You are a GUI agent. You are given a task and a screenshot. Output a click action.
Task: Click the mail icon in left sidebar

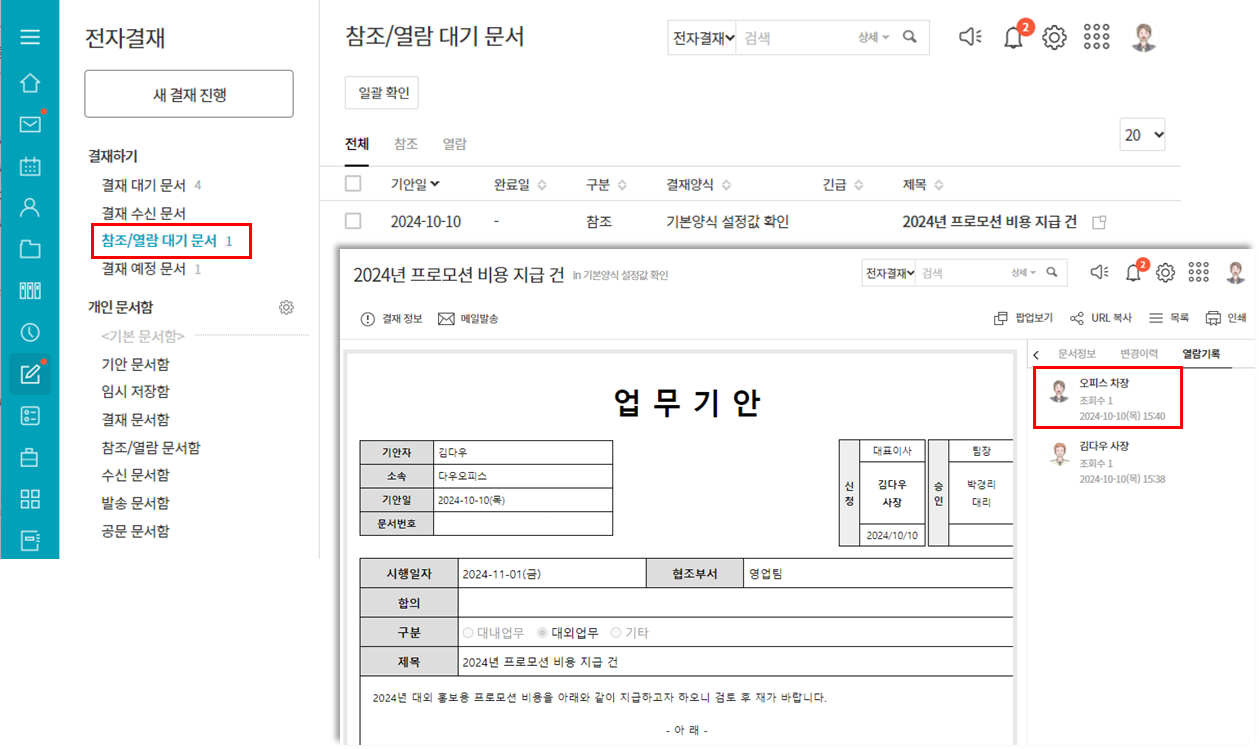pos(30,124)
